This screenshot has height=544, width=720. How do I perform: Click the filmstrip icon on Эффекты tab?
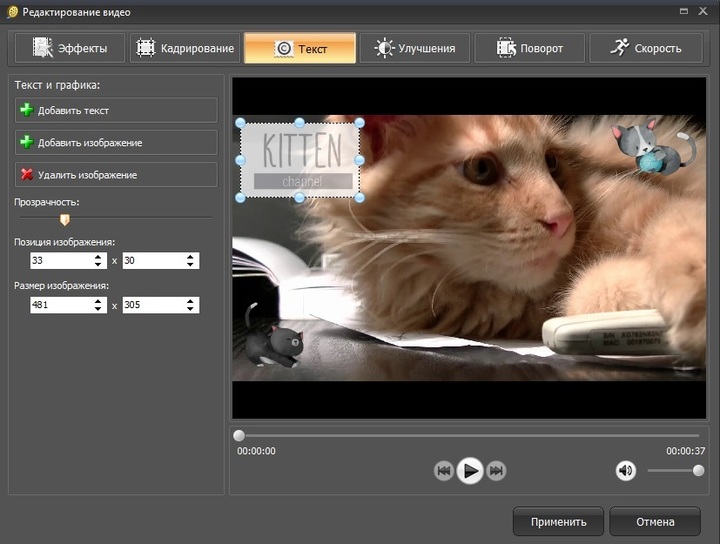(x=43, y=47)
